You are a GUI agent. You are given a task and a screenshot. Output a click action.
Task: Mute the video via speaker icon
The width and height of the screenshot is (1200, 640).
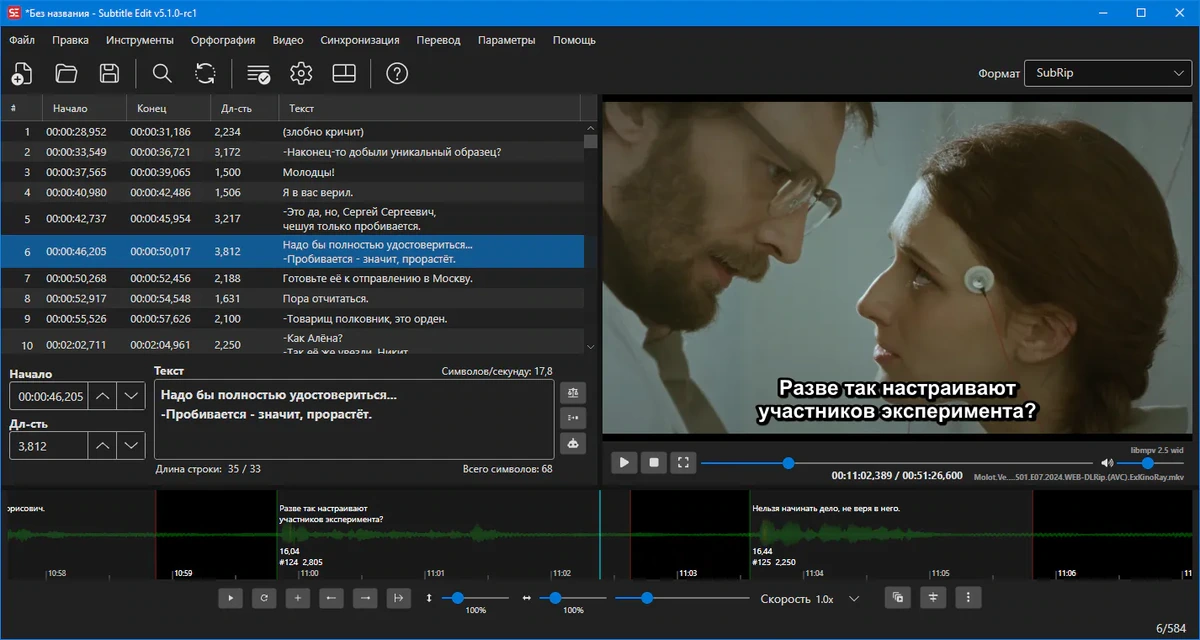[x=1107, y=463]
